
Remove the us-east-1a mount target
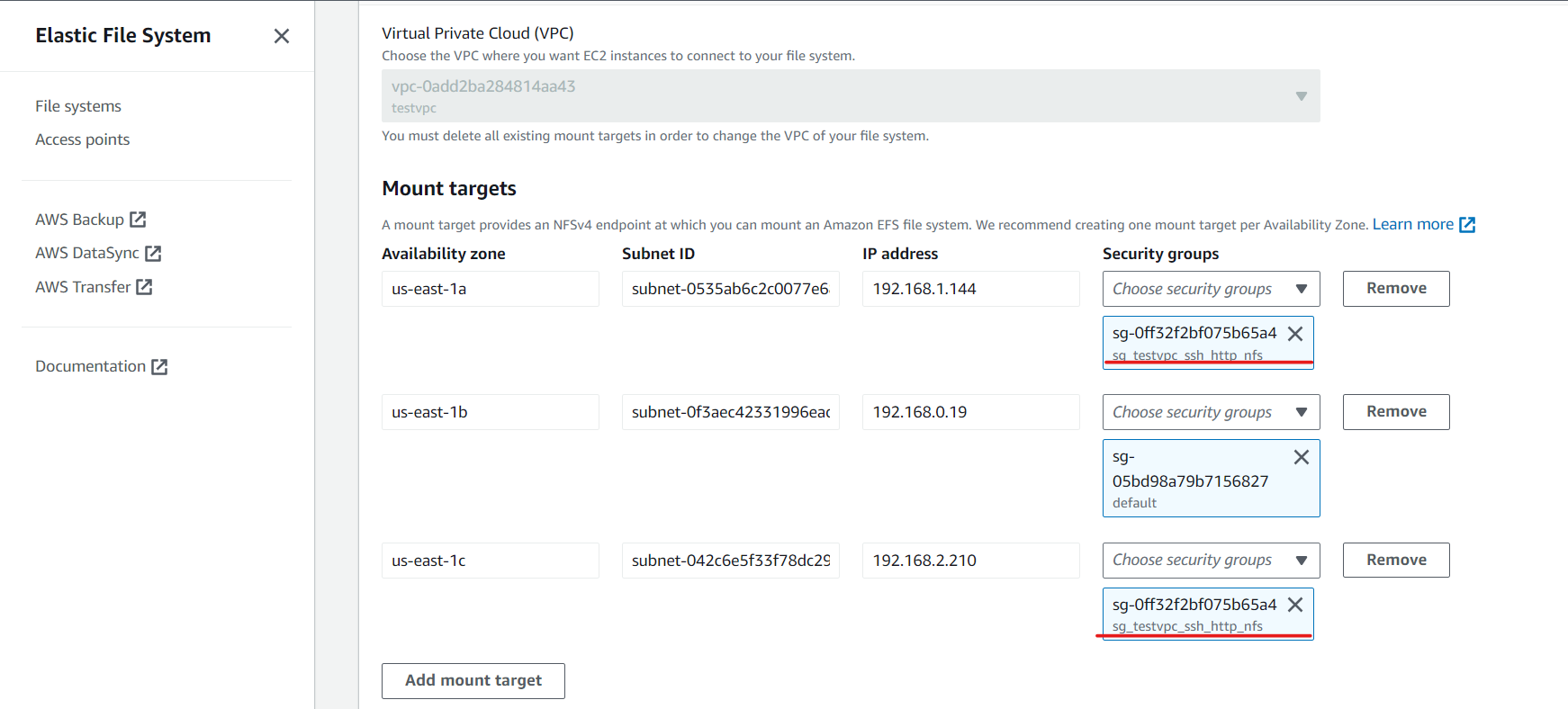(1396, 289)
